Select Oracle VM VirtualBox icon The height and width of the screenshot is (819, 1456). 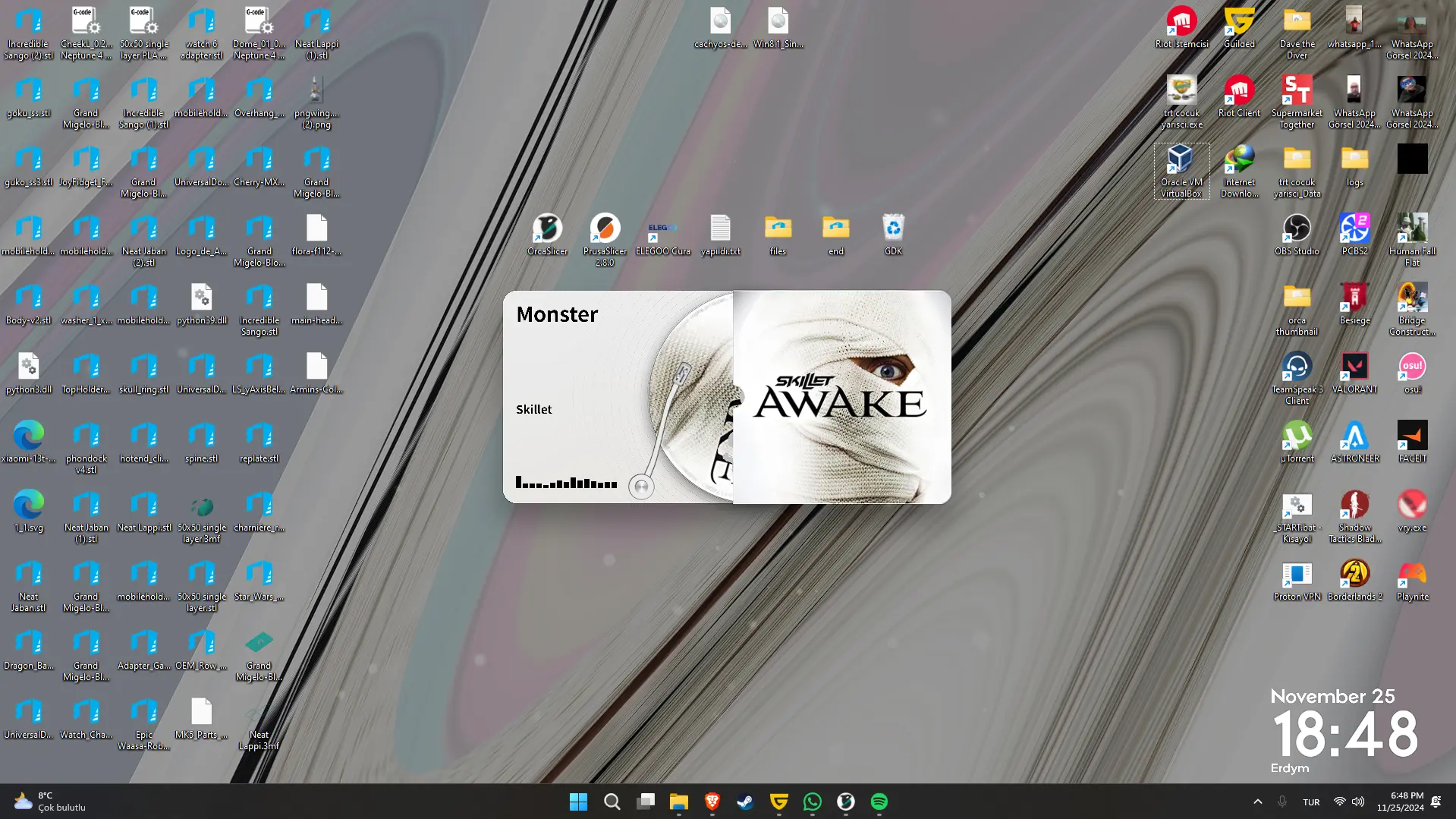coord(1181,171)
